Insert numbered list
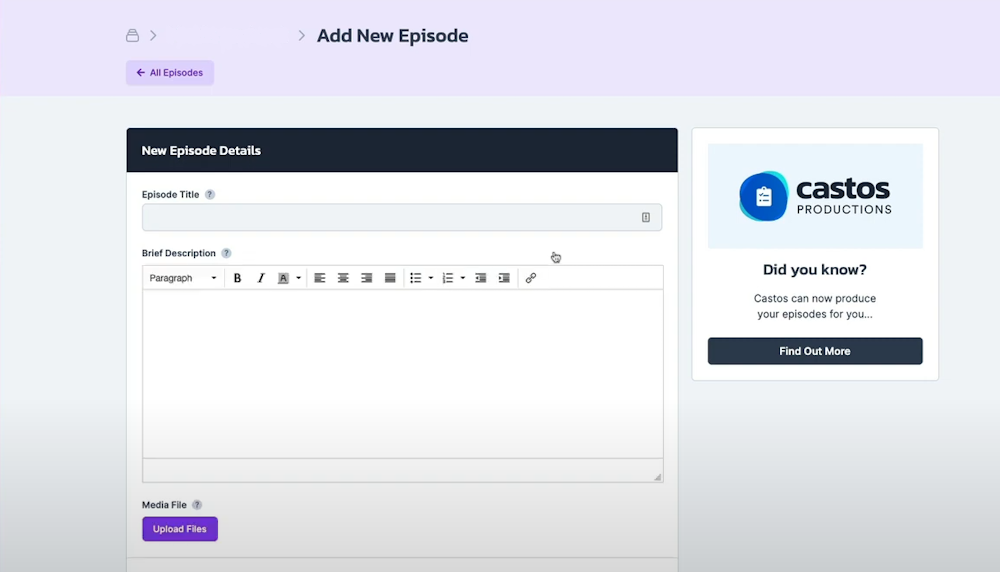 [448, 278]
